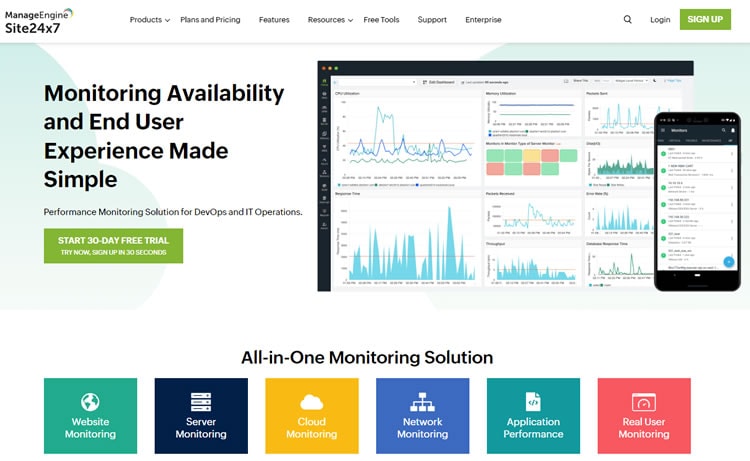This screenshot has width=750, height=461.
Task: Start the 30-day free trial
Action: coord(113,246)
